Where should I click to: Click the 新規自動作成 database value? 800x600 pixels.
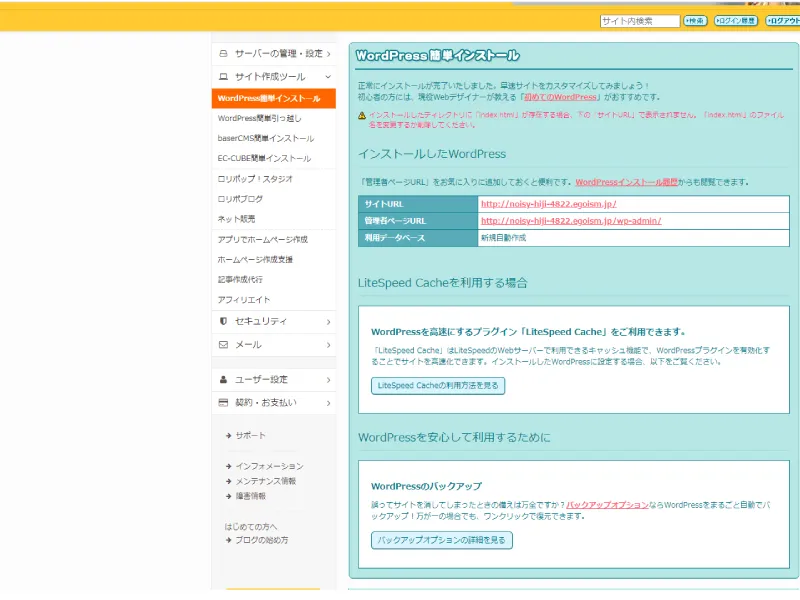coord(503,238)
